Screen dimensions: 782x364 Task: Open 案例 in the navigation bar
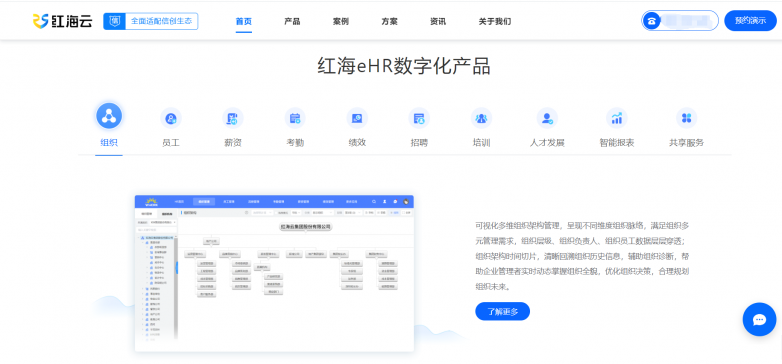tap(341, 21)
